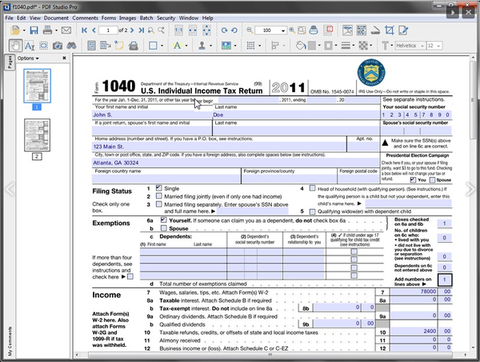480x362 pixels.
Task: Click the Save disk icon
Action: pos(34,30)
